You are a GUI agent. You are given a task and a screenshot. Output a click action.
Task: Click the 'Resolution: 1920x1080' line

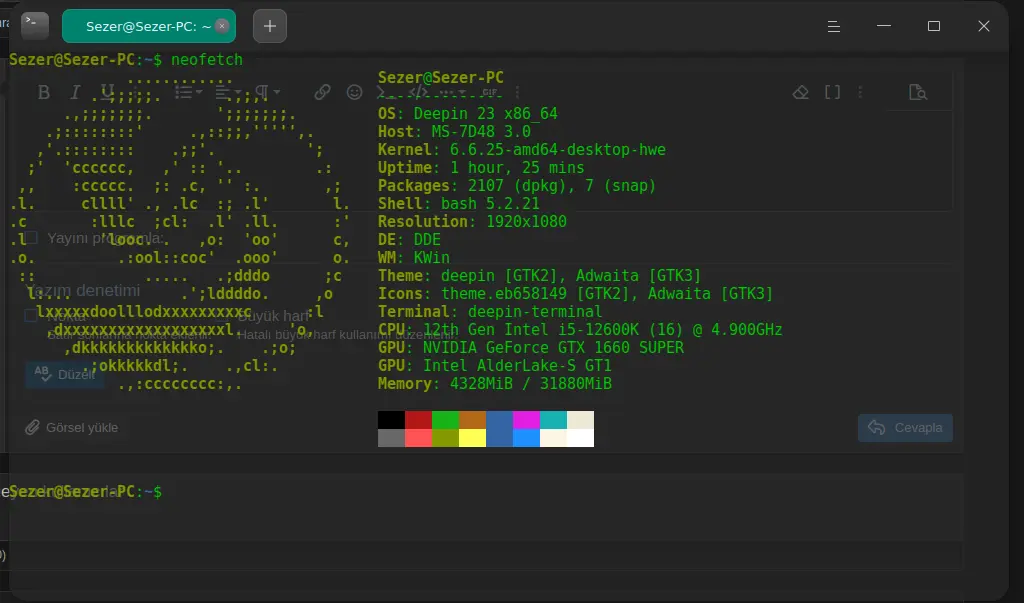point(472,221)
